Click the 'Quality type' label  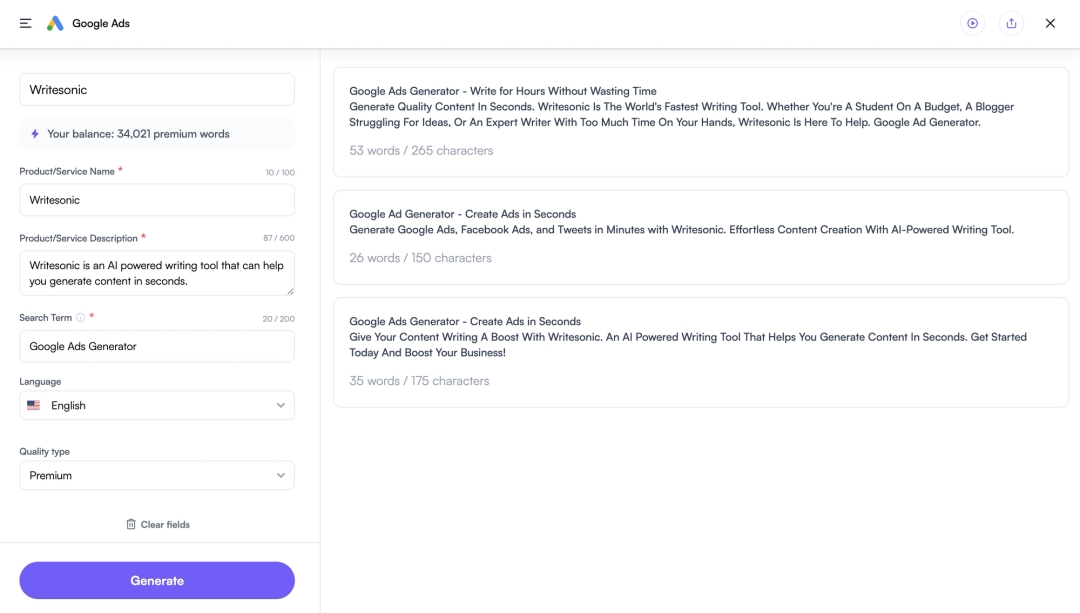(x=44, y=452)
